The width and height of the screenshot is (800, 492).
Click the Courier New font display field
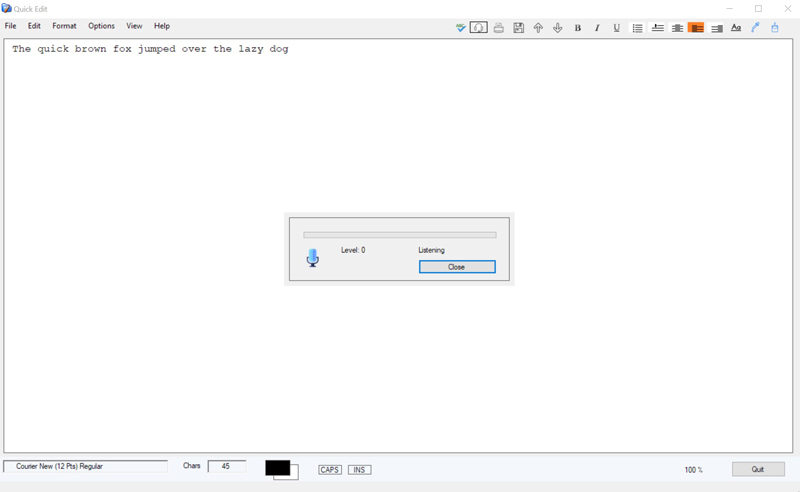(x=85, y=466)
